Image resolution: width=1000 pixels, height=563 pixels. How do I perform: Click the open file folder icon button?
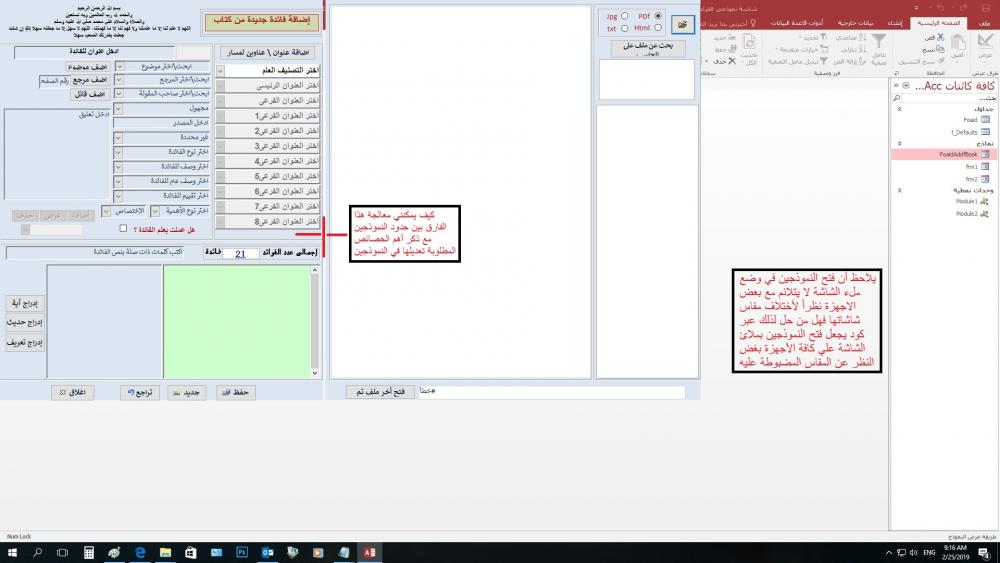point(682,24)
